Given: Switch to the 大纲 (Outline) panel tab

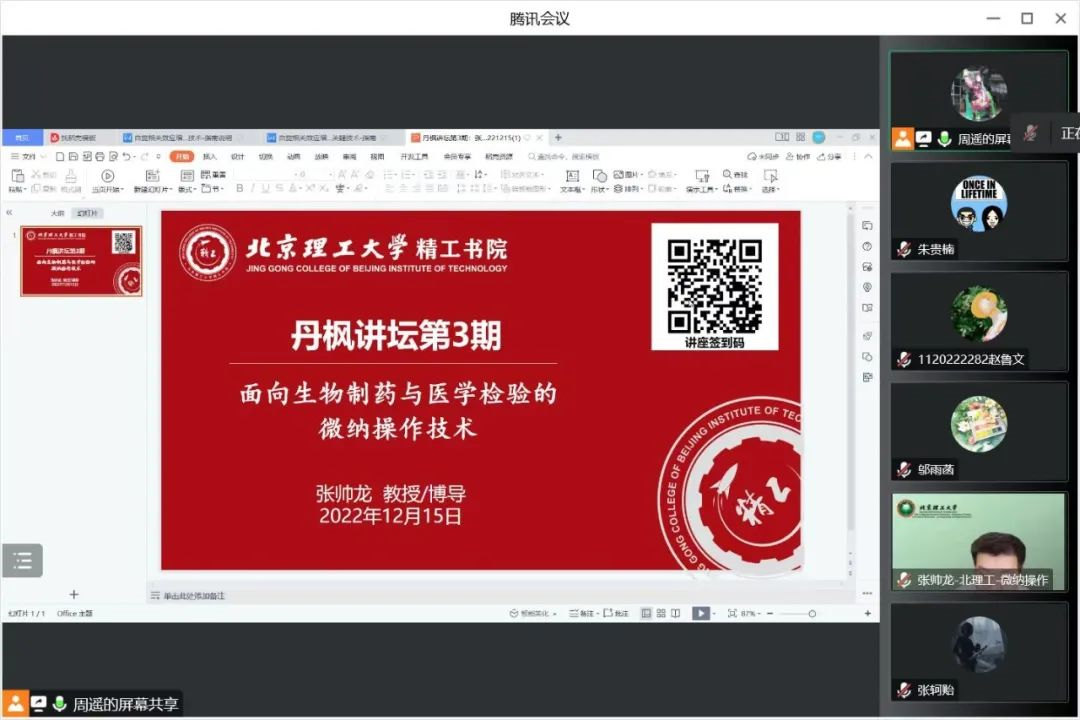Looking at the screenshot, I should [57, 213].
